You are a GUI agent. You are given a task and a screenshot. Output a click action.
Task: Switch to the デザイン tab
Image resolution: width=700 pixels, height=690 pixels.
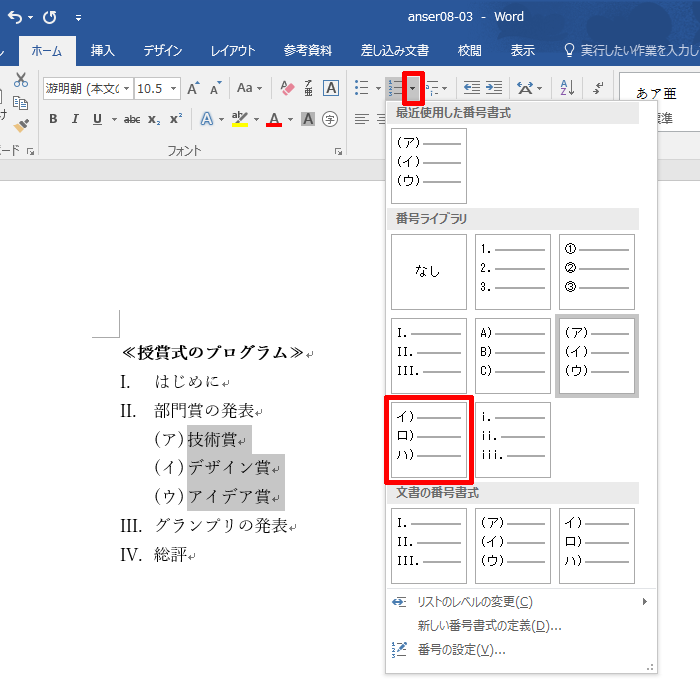(x=163, y=50)
